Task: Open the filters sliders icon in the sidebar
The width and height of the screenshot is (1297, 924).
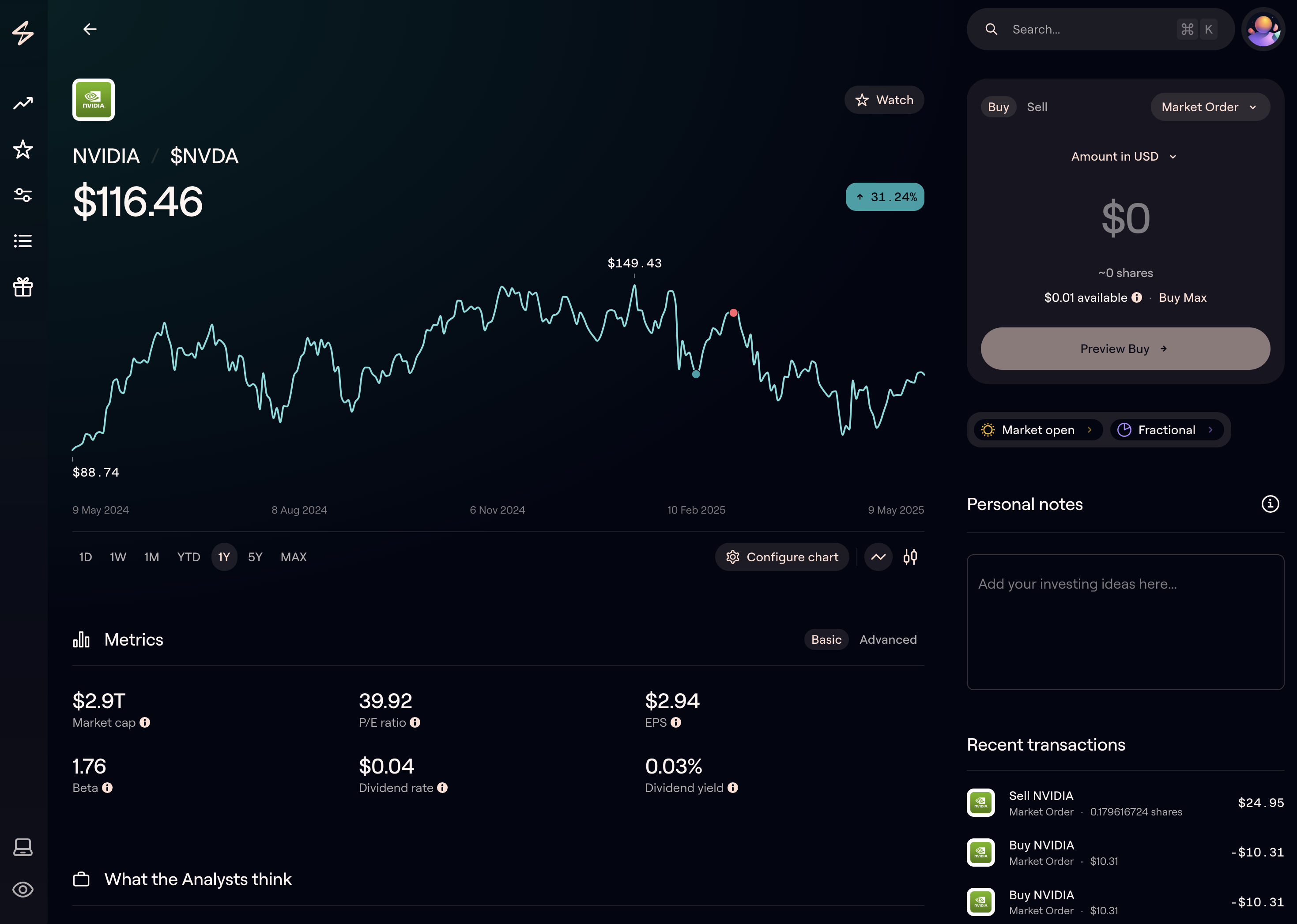Action: coord(23,195)
